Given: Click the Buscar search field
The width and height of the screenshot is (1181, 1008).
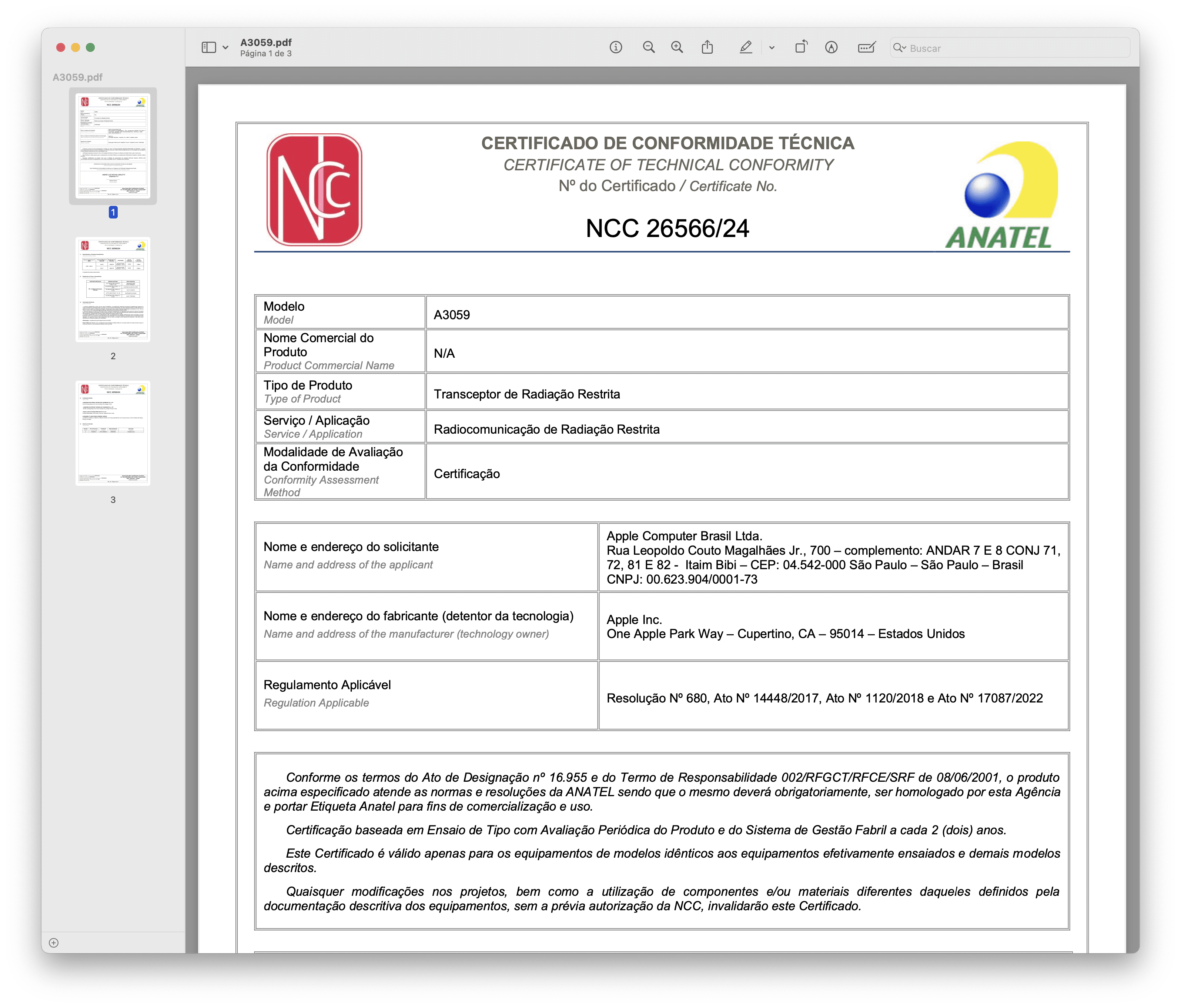Looking at the screenshot, I should 1010,48.
